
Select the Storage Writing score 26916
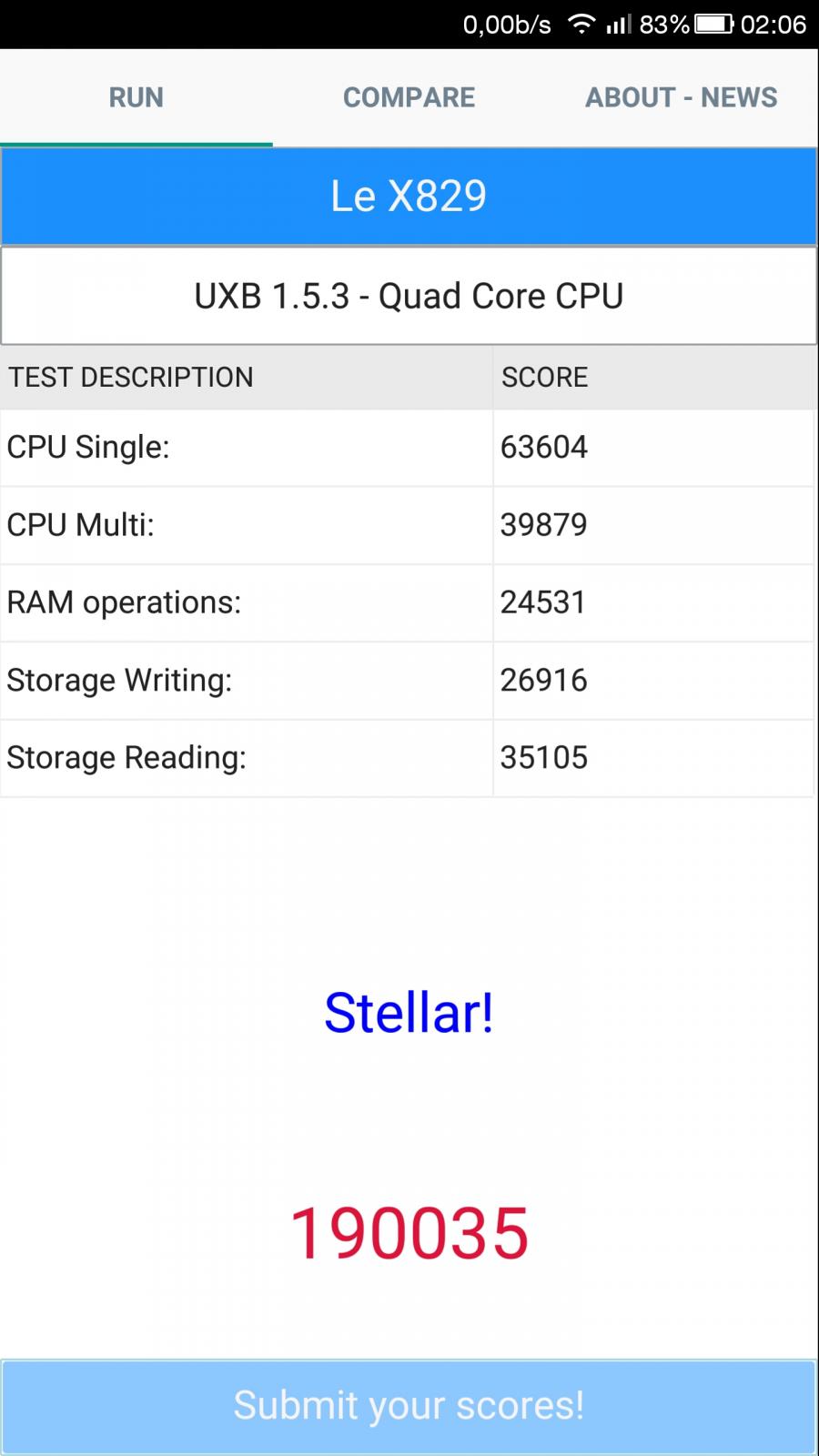tap(544, 681)
